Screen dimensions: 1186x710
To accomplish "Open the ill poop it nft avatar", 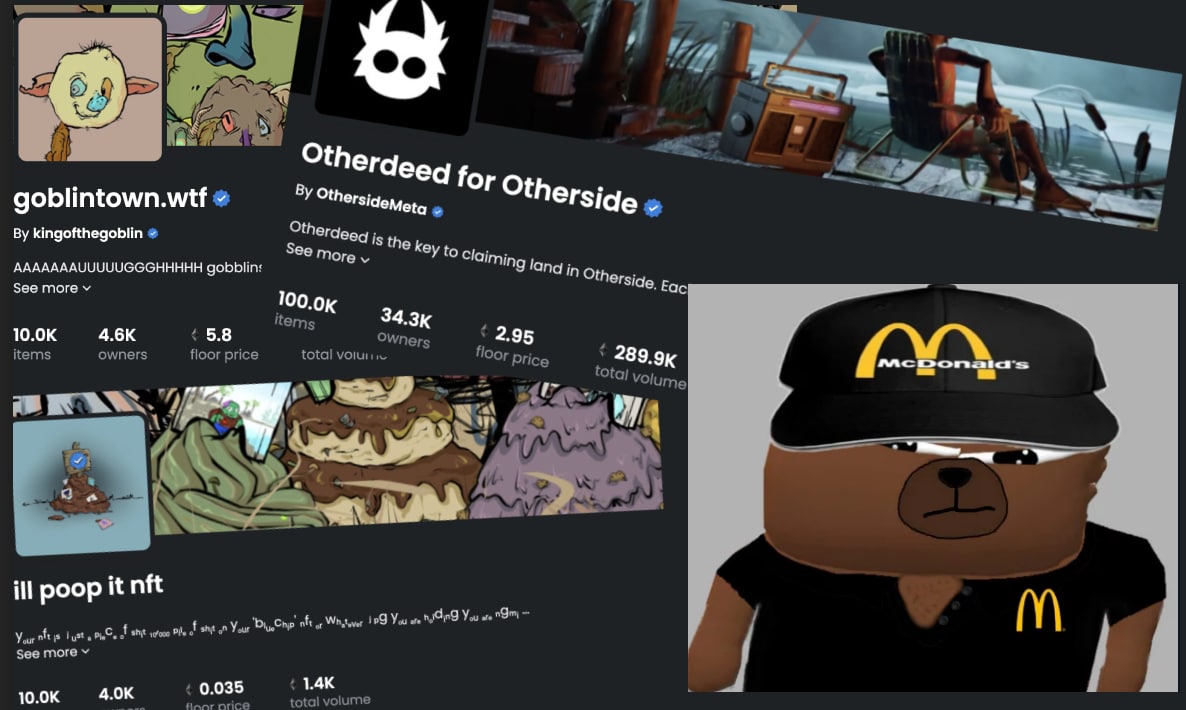I will pos(82,484).
